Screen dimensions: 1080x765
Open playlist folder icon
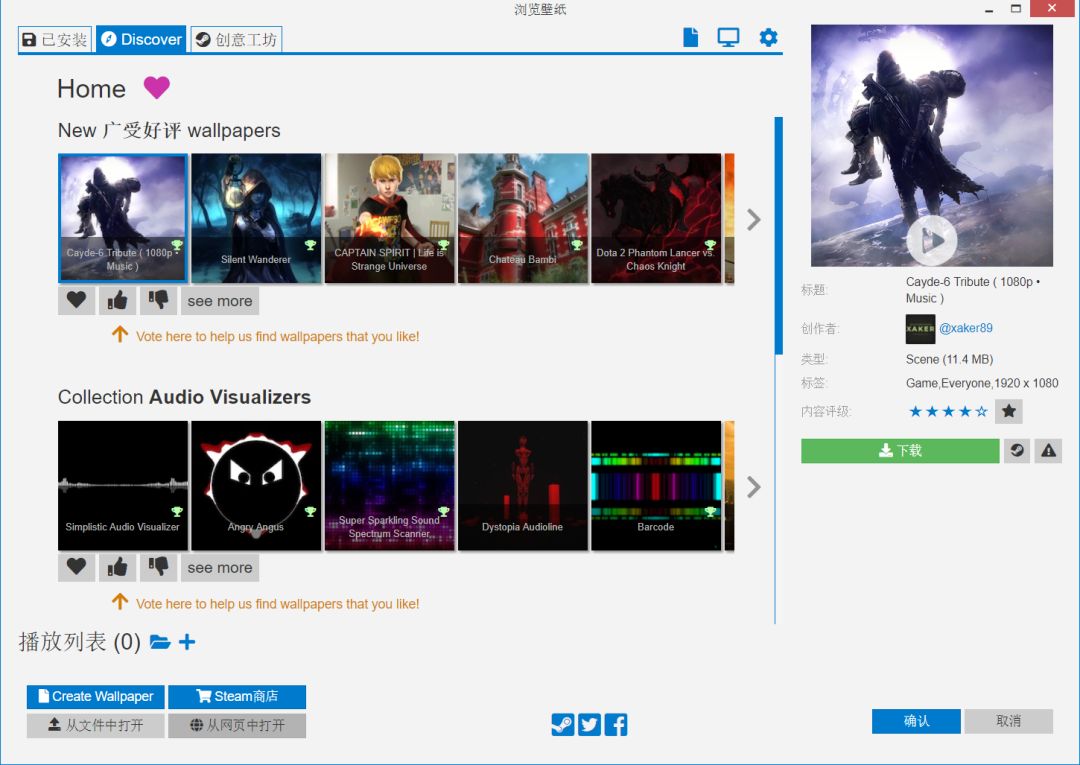(160, 642)
